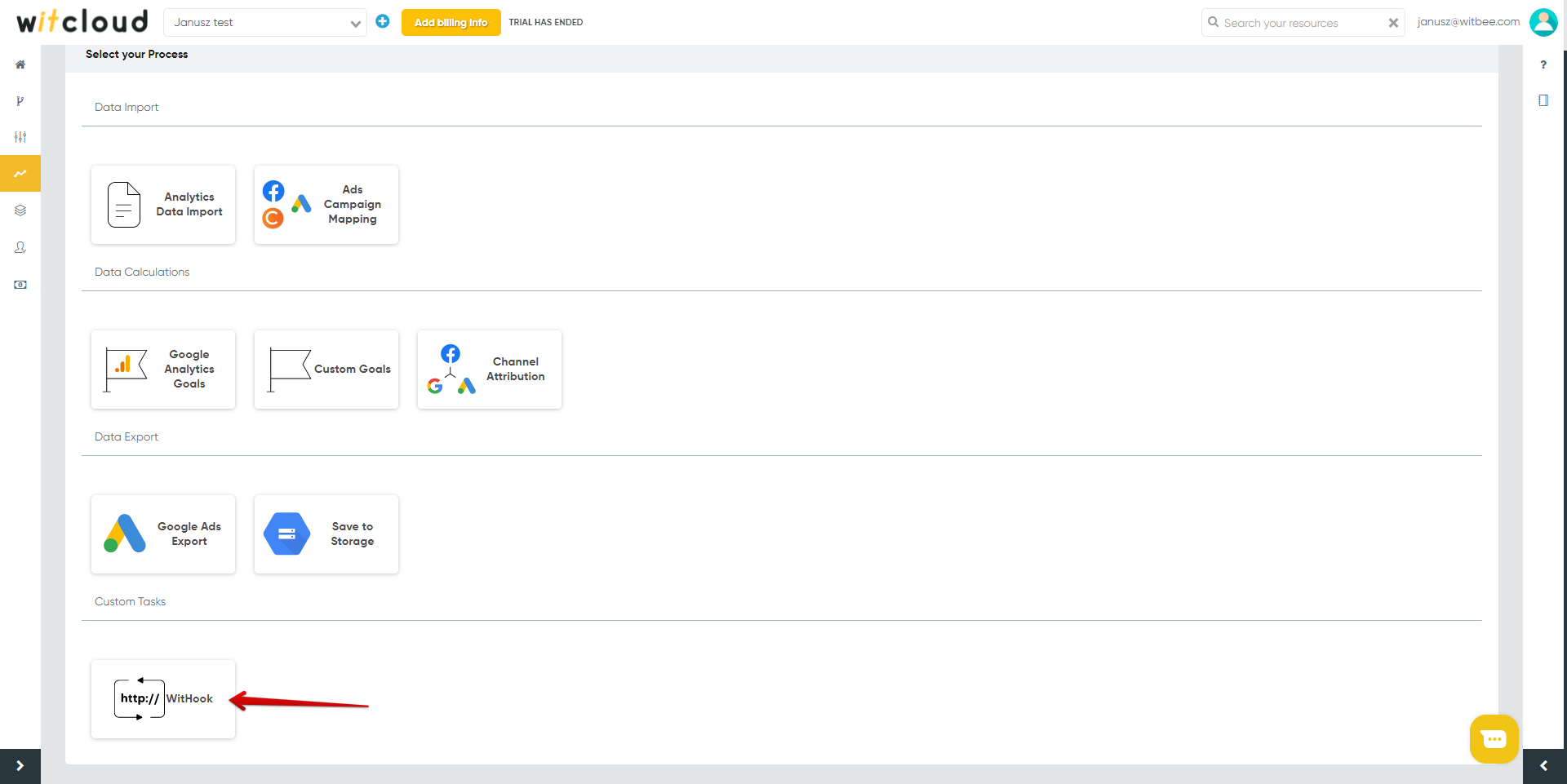Click the TRIAL HAS ENDED label

(x=546, y=22)
